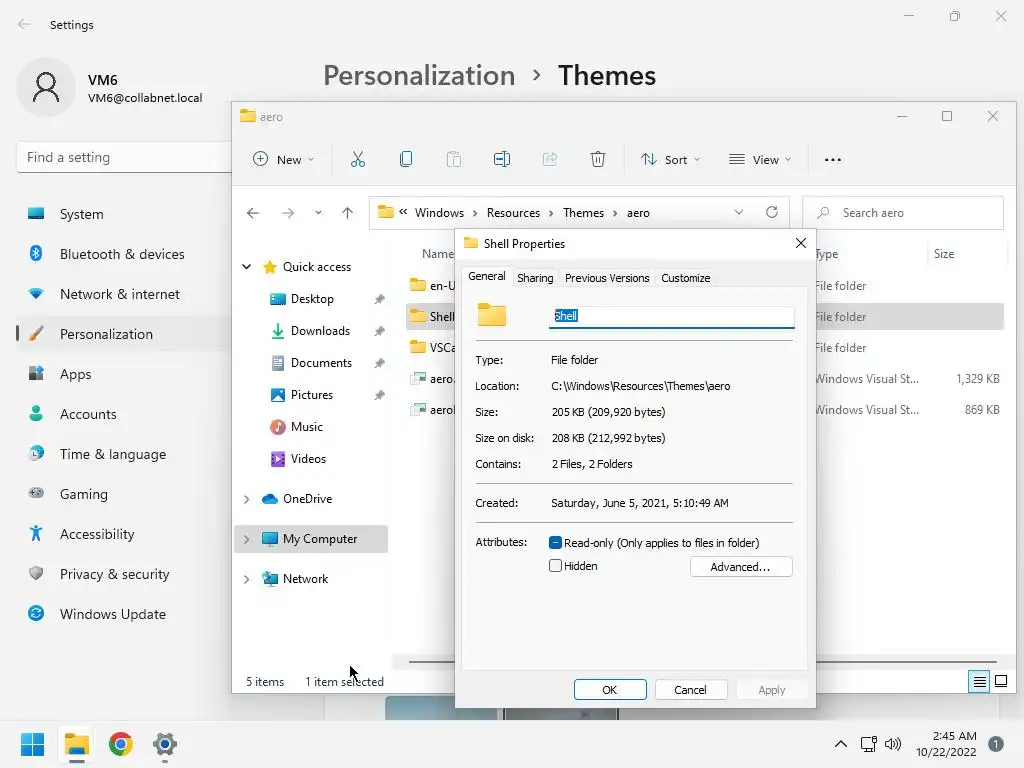This screenshot has height=768, width=1024.
Task: Click the taskbar clock and date
Action: pos(946,744)
